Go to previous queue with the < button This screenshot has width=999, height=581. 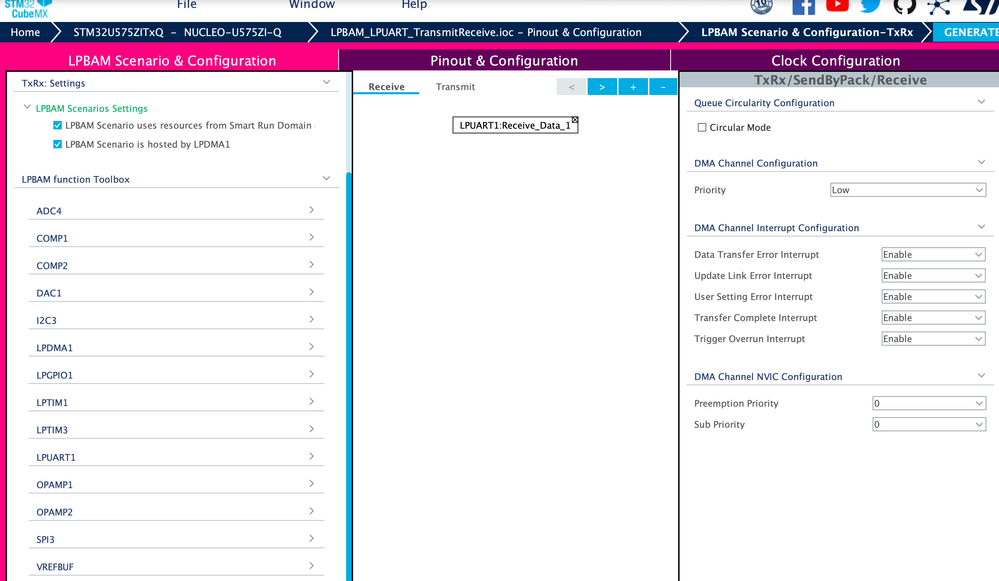[x=571, y=87]
